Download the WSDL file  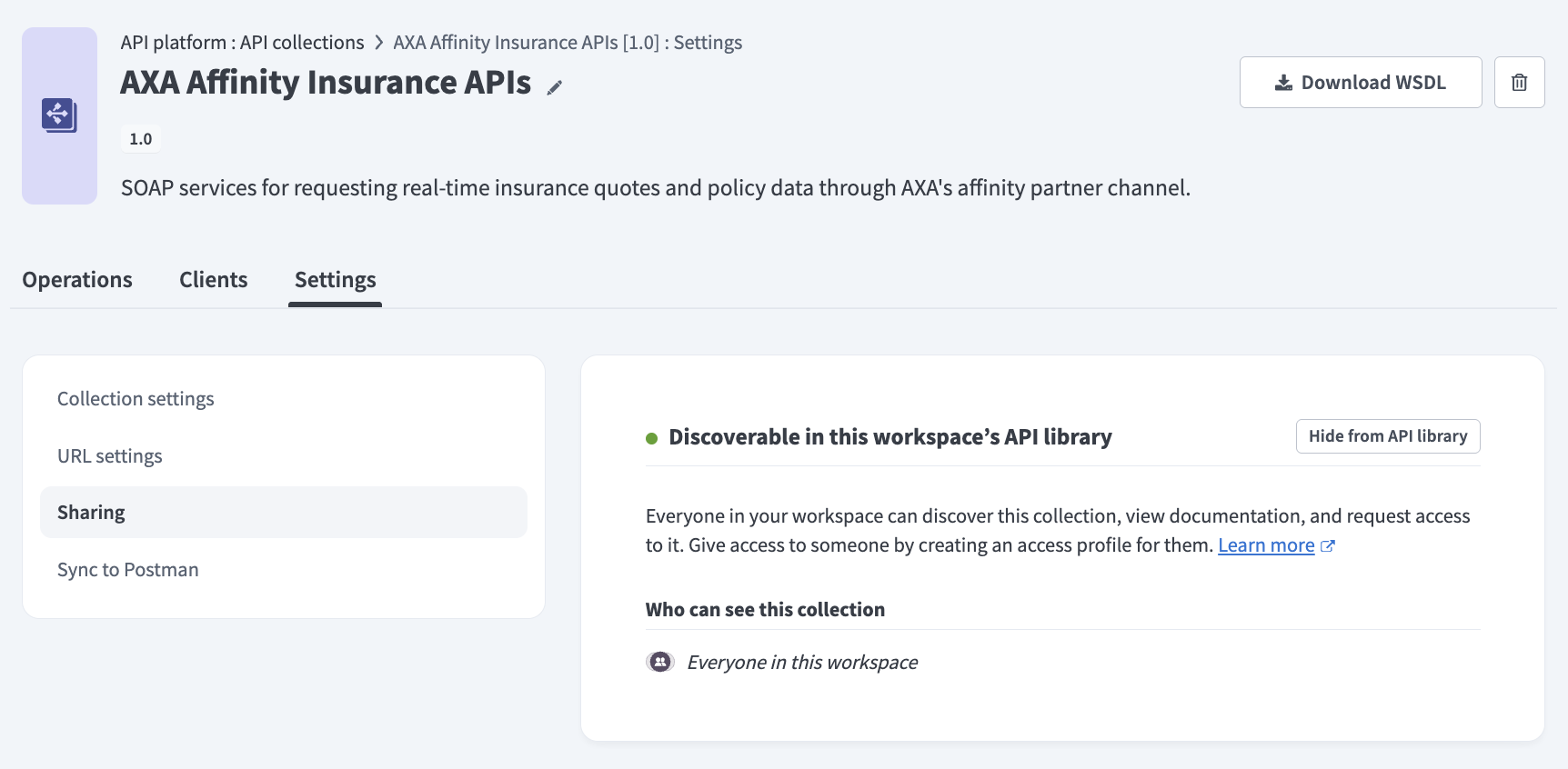pos(1361,83)
